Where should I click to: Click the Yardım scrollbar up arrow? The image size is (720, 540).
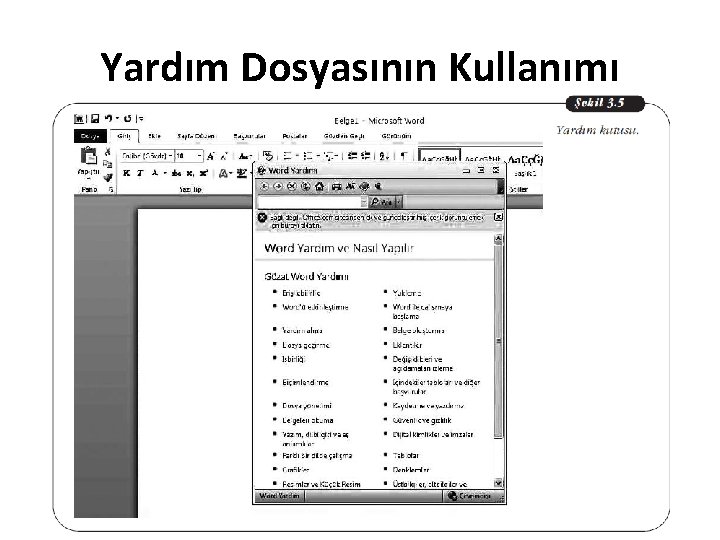498,239
